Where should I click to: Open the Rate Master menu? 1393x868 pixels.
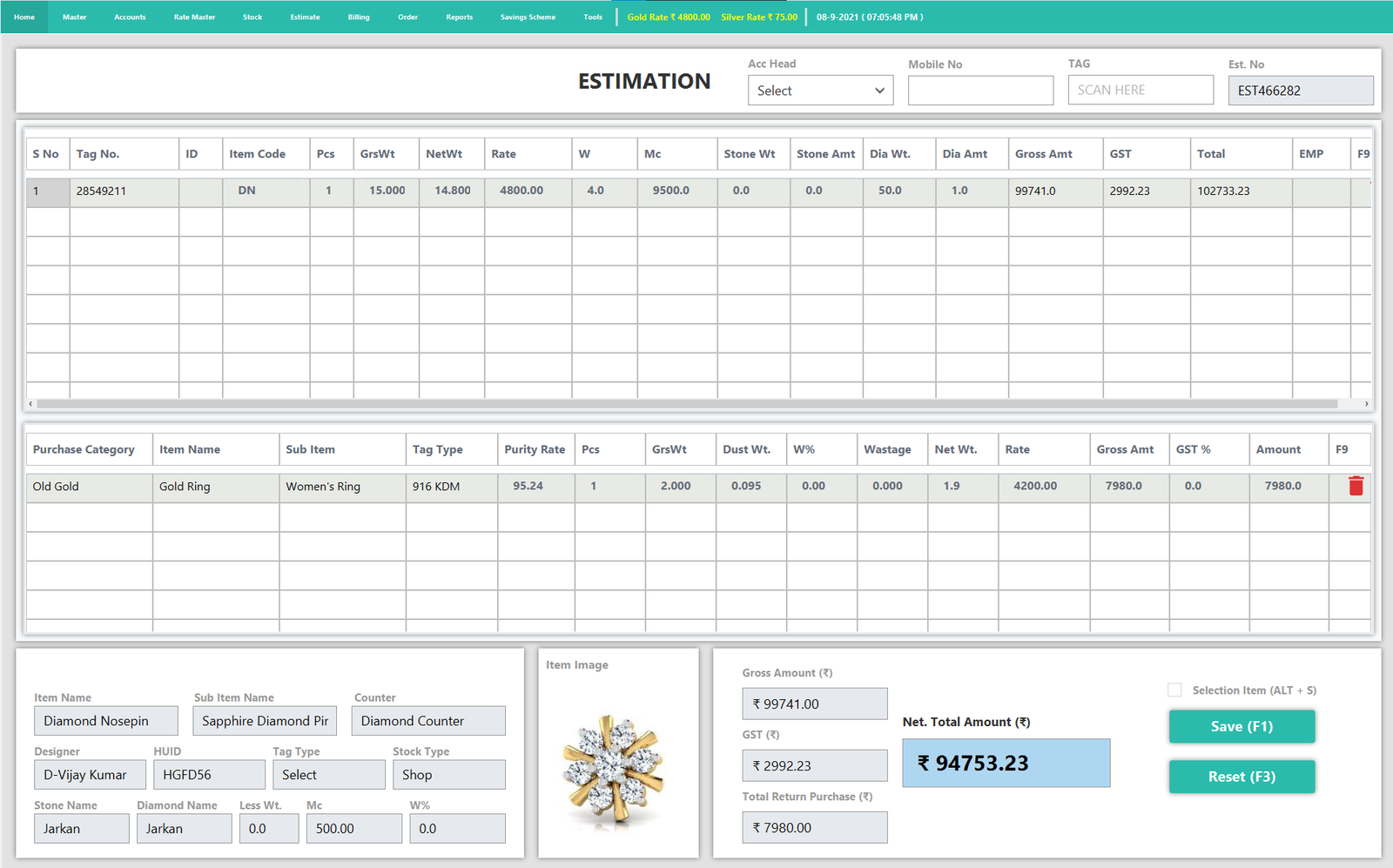point(194,17)
